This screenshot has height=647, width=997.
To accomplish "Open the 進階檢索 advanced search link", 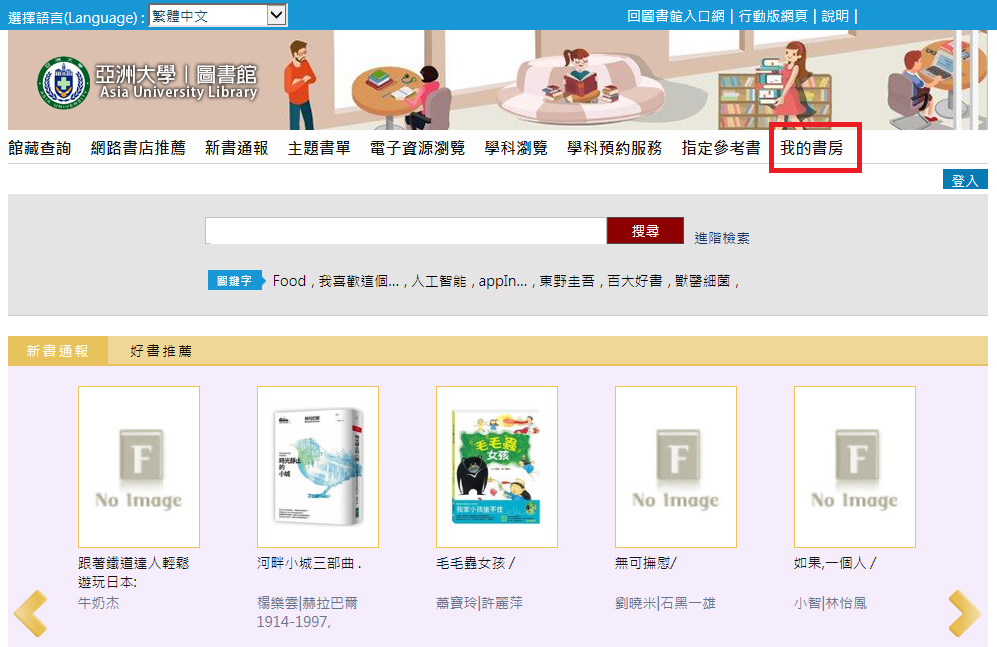I will (722, 238).
